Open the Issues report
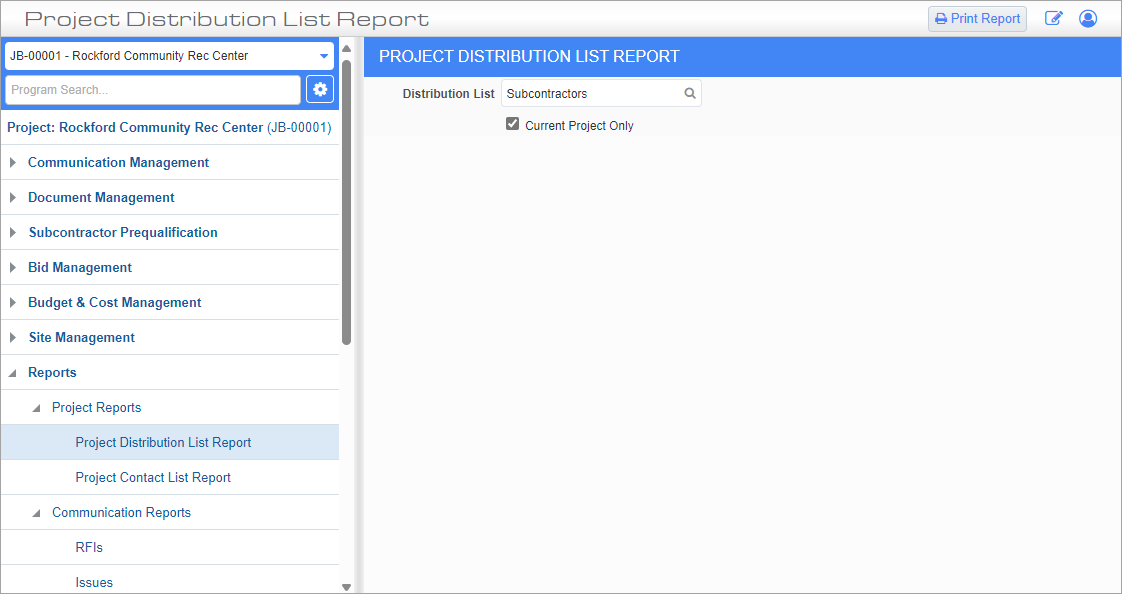This screenshot has width=1122, height=594. tap(93, 581)
